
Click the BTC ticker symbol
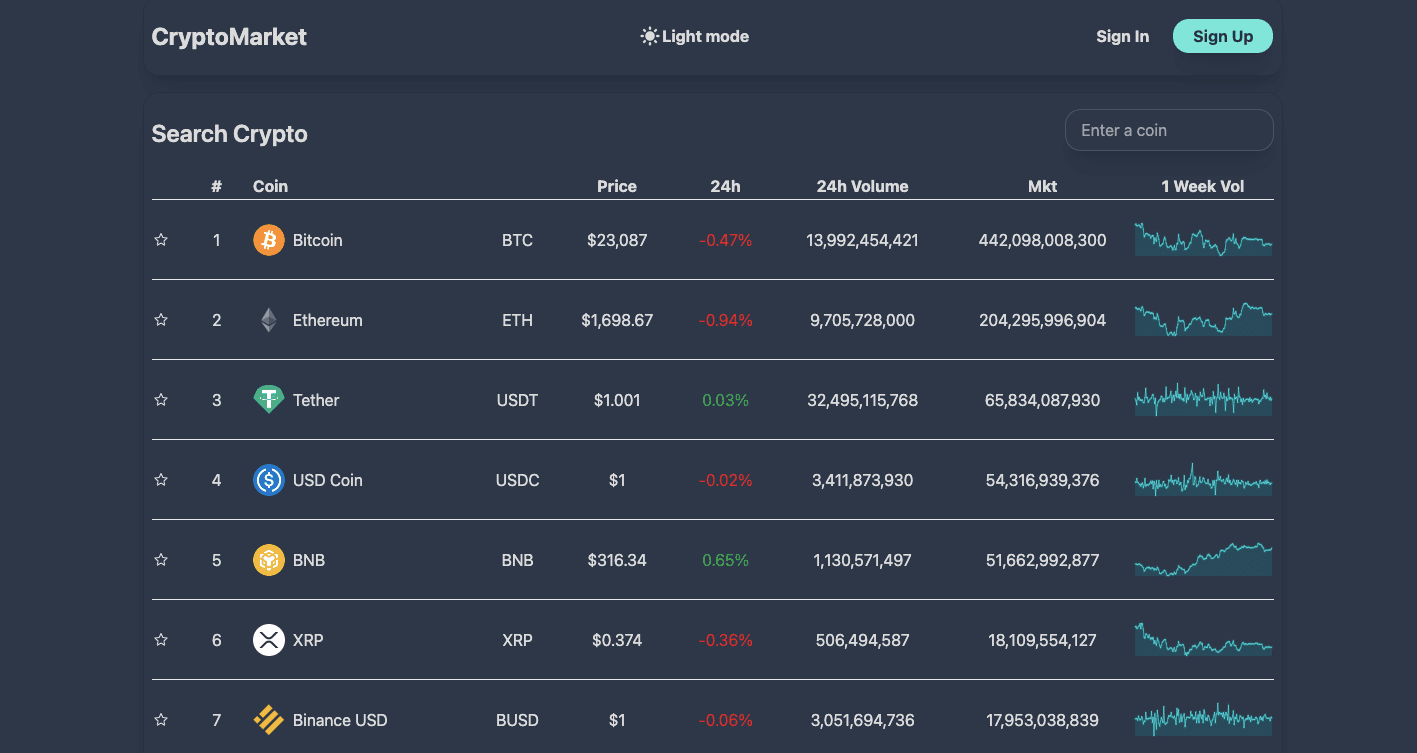click(x=517, y=240)
